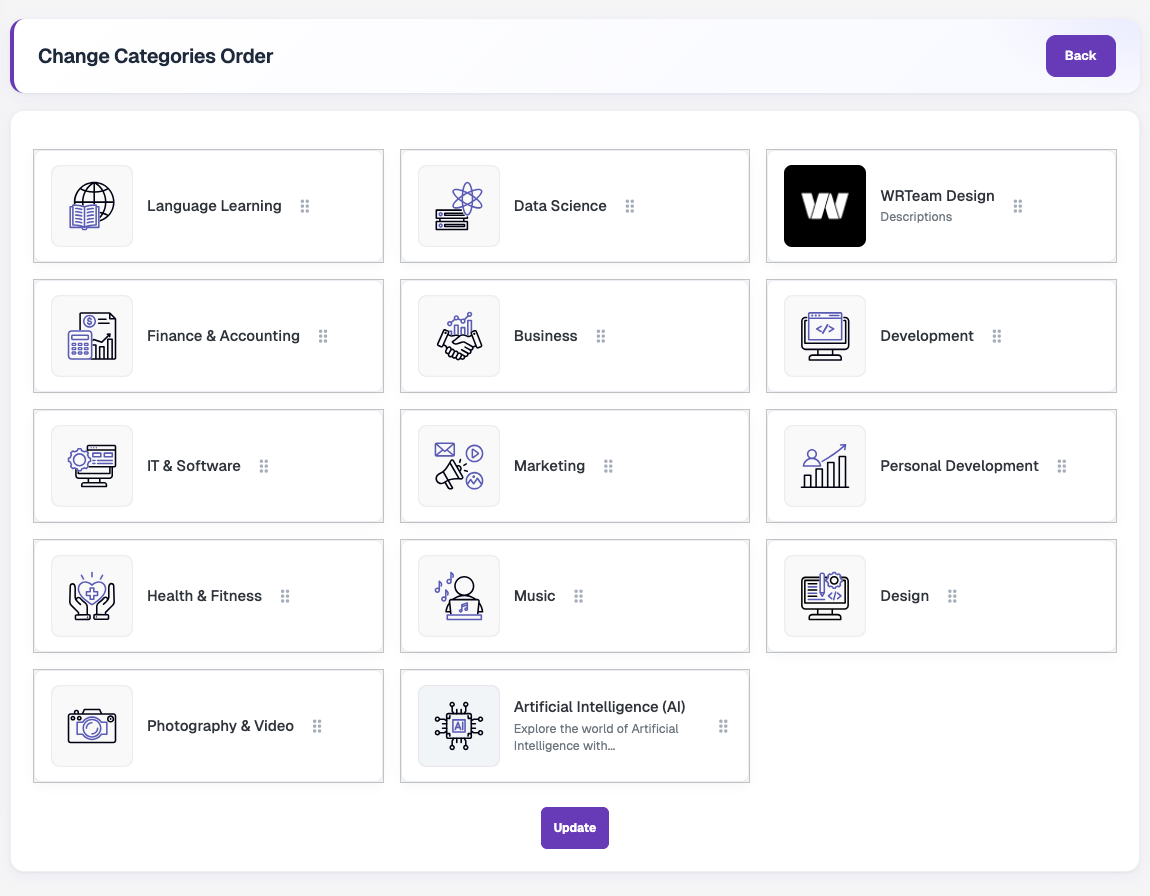The width and height of the screenshot is (1150, 896).
Task: Grab the Finance & Accounting drag handle
Action: pyautogui.click(x=323, y=336)
